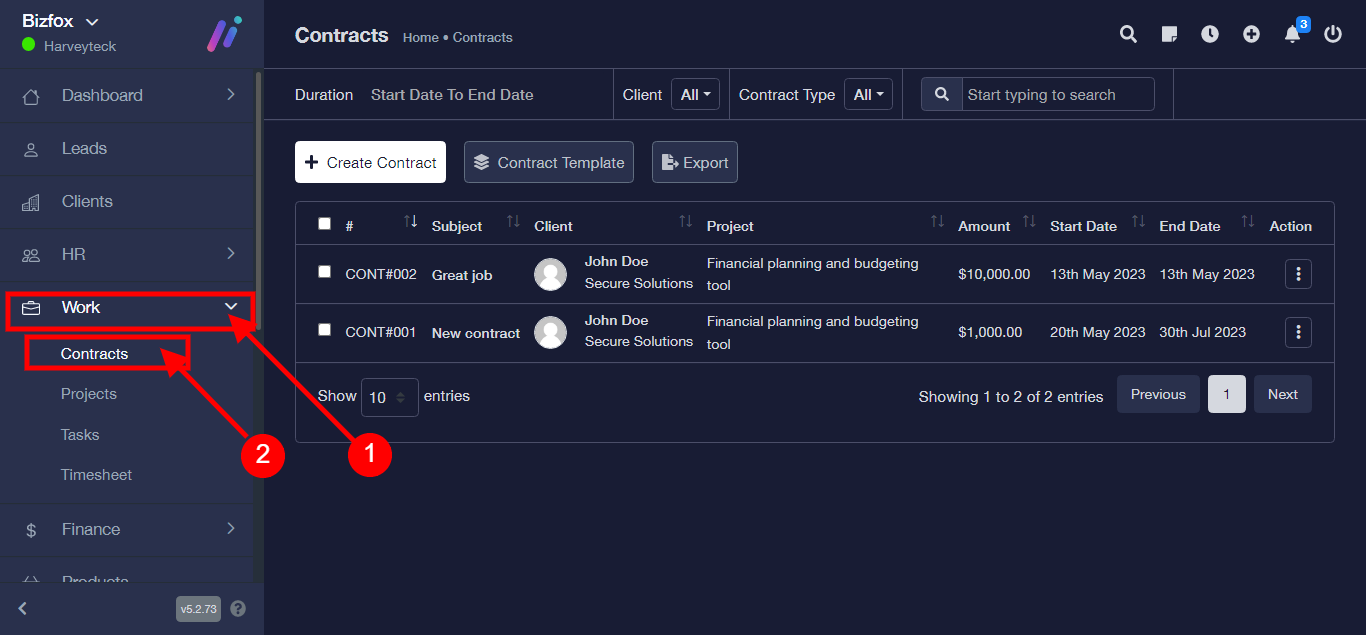The width and height of the screenshot is (1367, 635).
Task: Click the Export button
Action: (695, 162)
